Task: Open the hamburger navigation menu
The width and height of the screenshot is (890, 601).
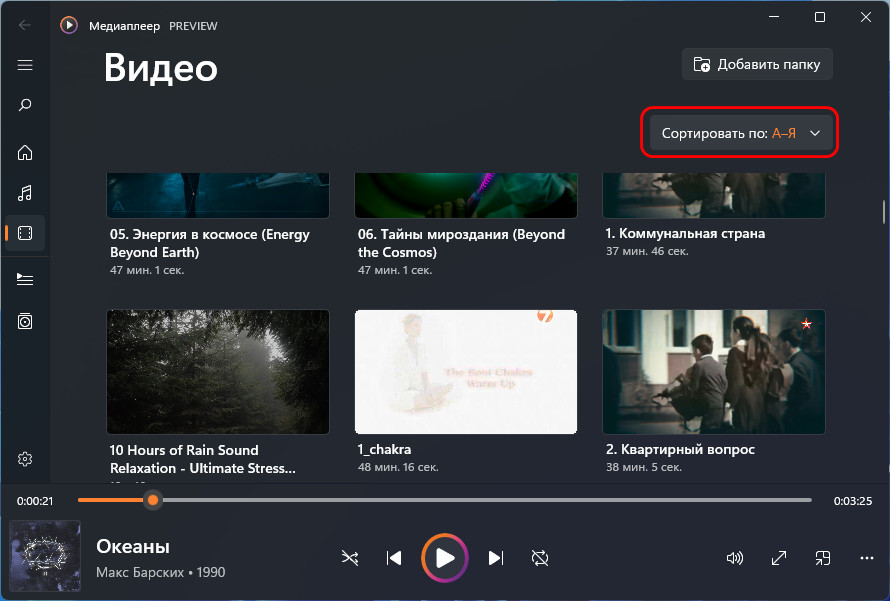Action: click(24, 65)
